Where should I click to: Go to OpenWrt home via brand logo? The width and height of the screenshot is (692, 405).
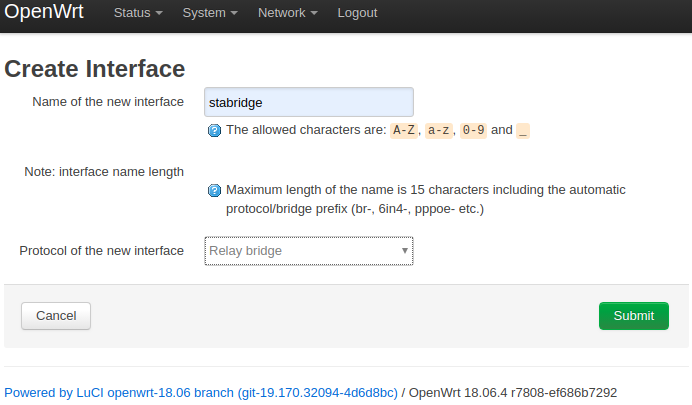44,11
